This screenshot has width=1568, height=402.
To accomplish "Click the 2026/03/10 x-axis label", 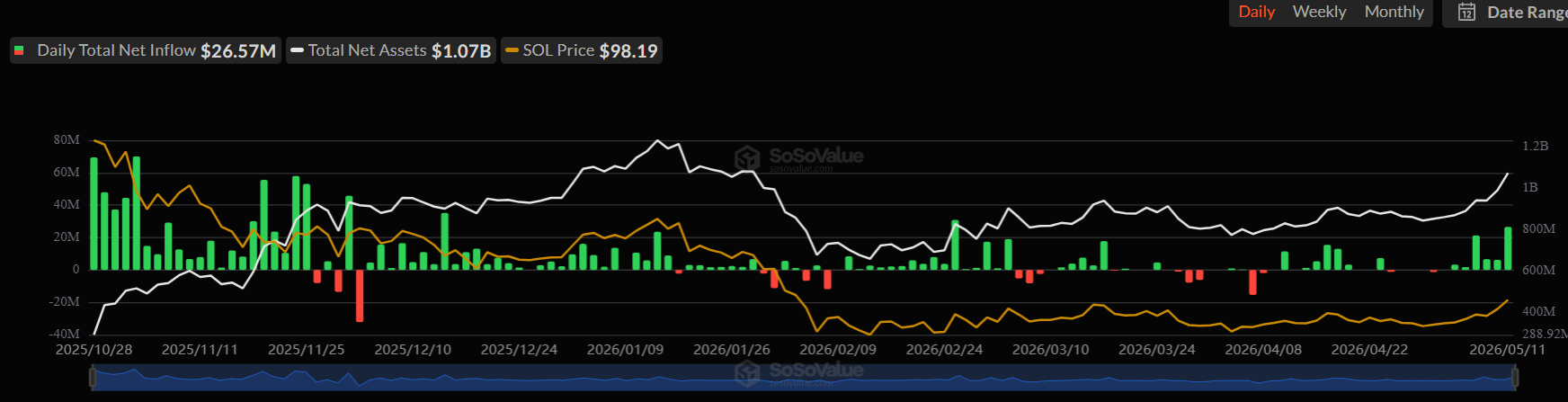I will click(1050, 350).
